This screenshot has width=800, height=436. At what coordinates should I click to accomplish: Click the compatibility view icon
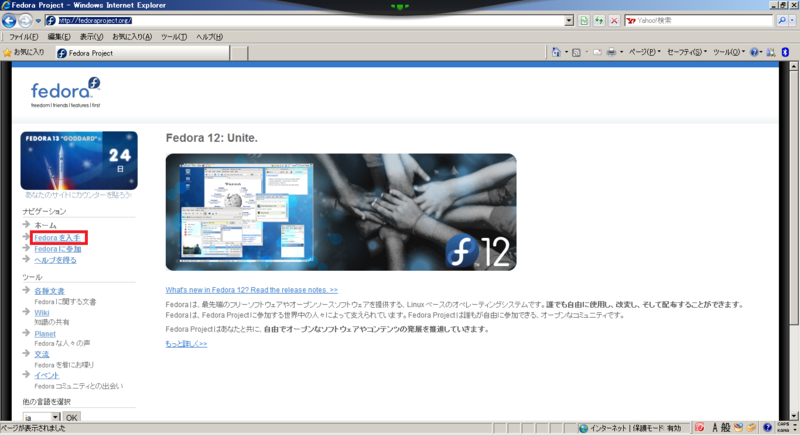(x=584, y=20)
